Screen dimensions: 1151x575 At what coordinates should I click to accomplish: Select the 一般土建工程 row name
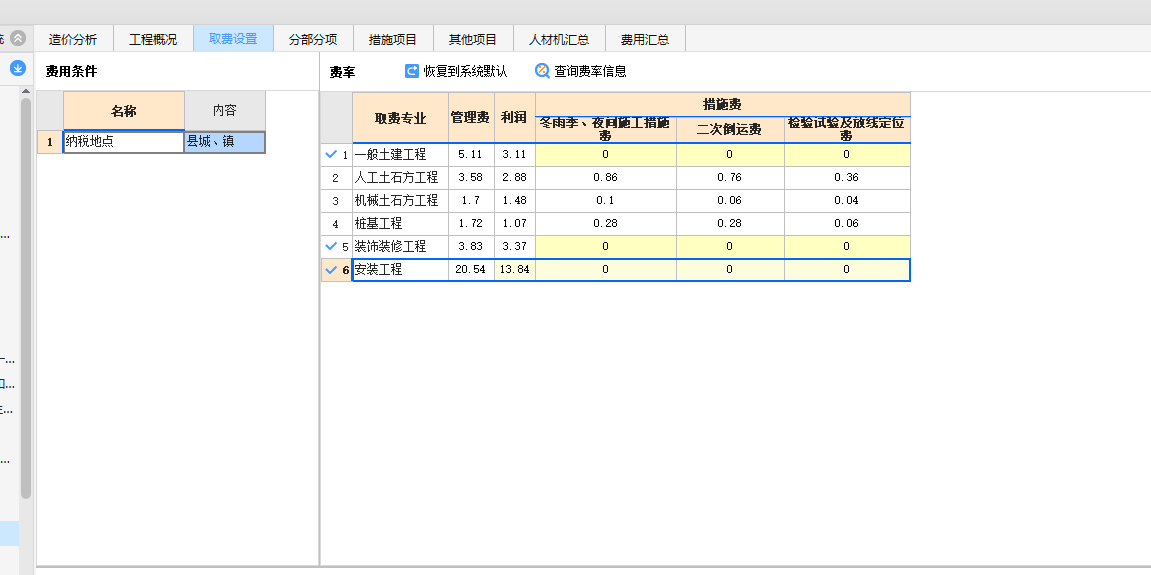(400, 154)
